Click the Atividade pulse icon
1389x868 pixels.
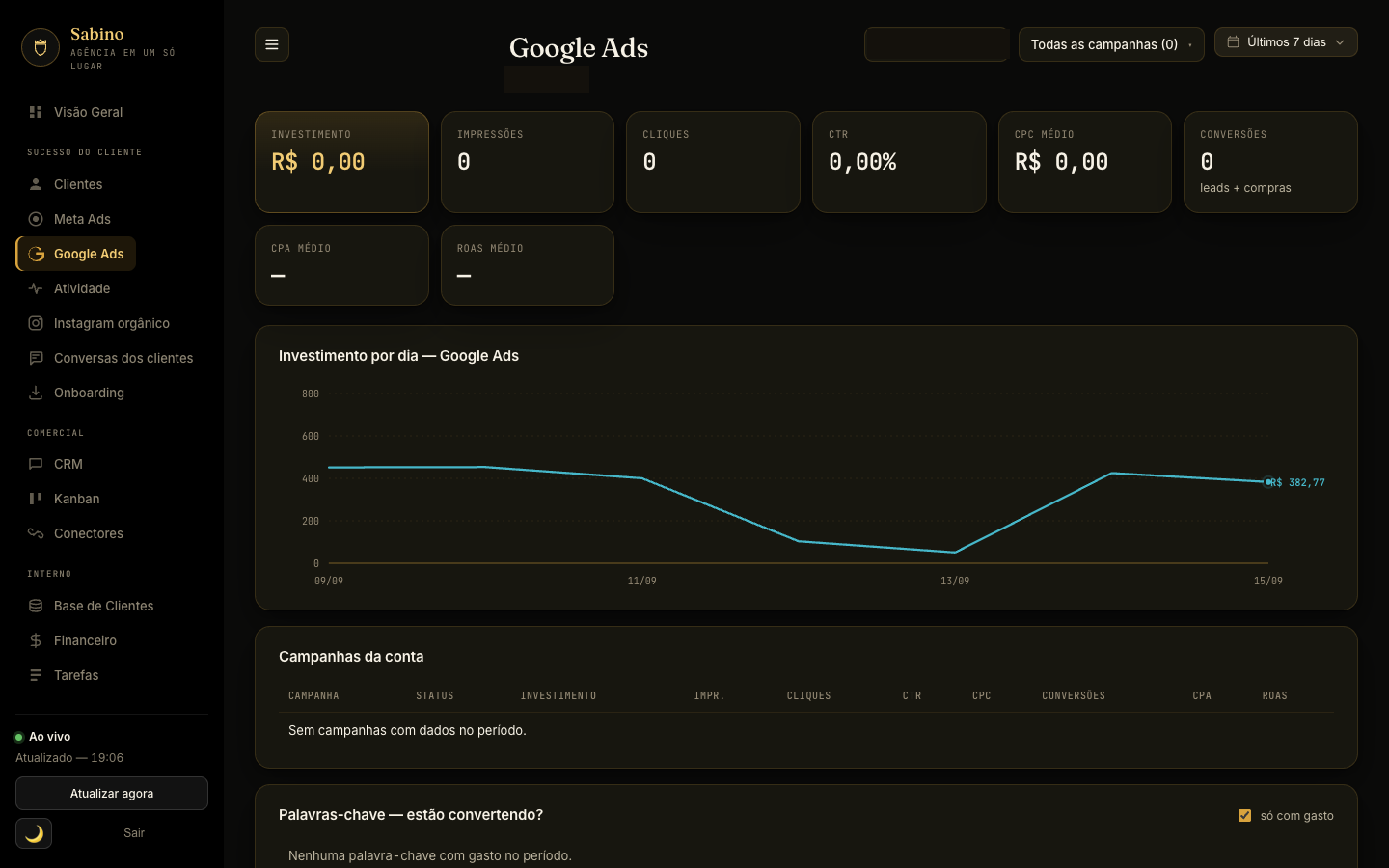click(x=36, y=288)
